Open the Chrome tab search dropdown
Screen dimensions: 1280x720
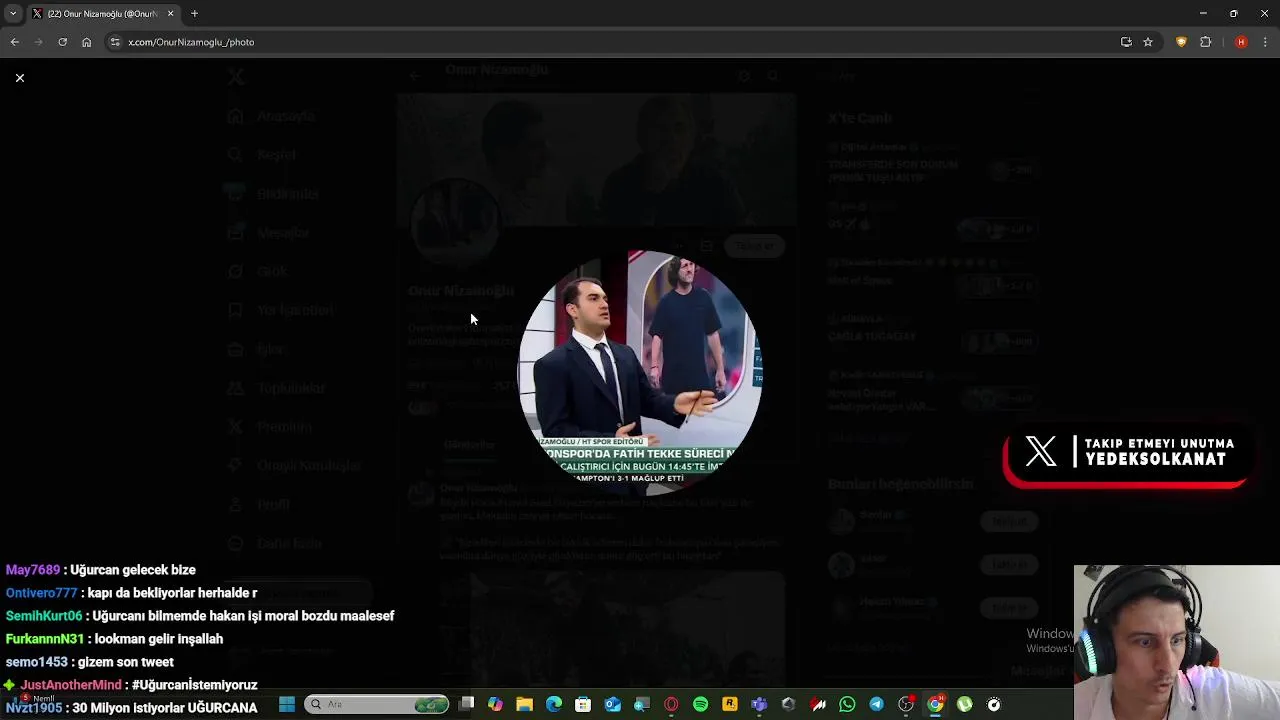(12, 13)
